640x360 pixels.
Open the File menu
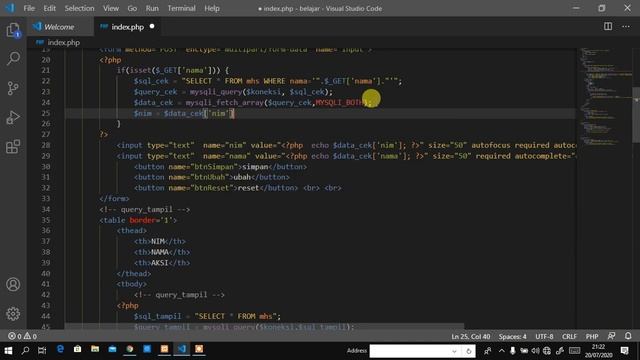pyautogui.click(x=29, y=8)
